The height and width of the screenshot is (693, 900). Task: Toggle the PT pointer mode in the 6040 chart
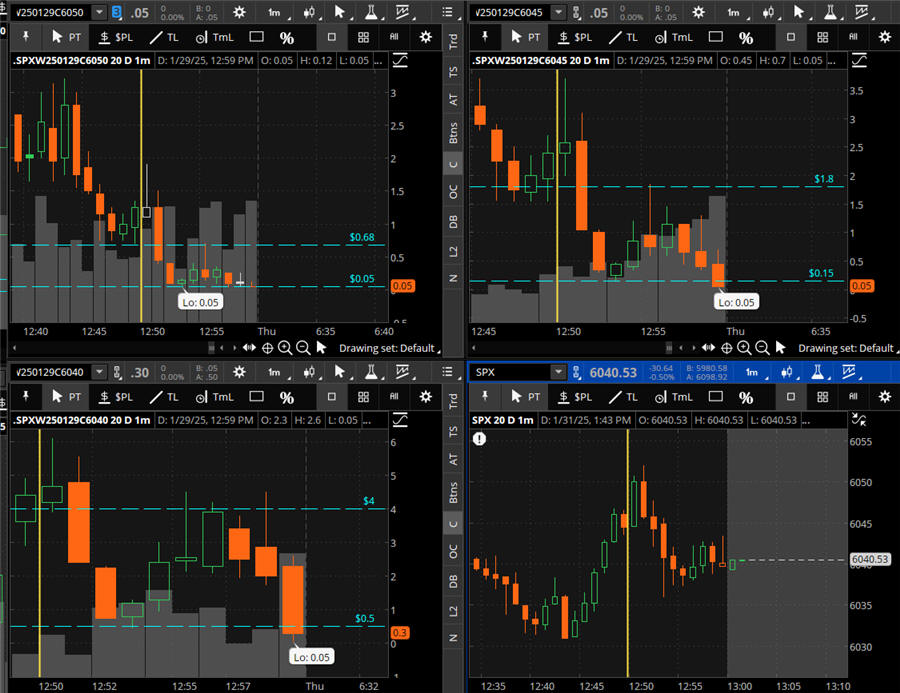pos(65,396)
